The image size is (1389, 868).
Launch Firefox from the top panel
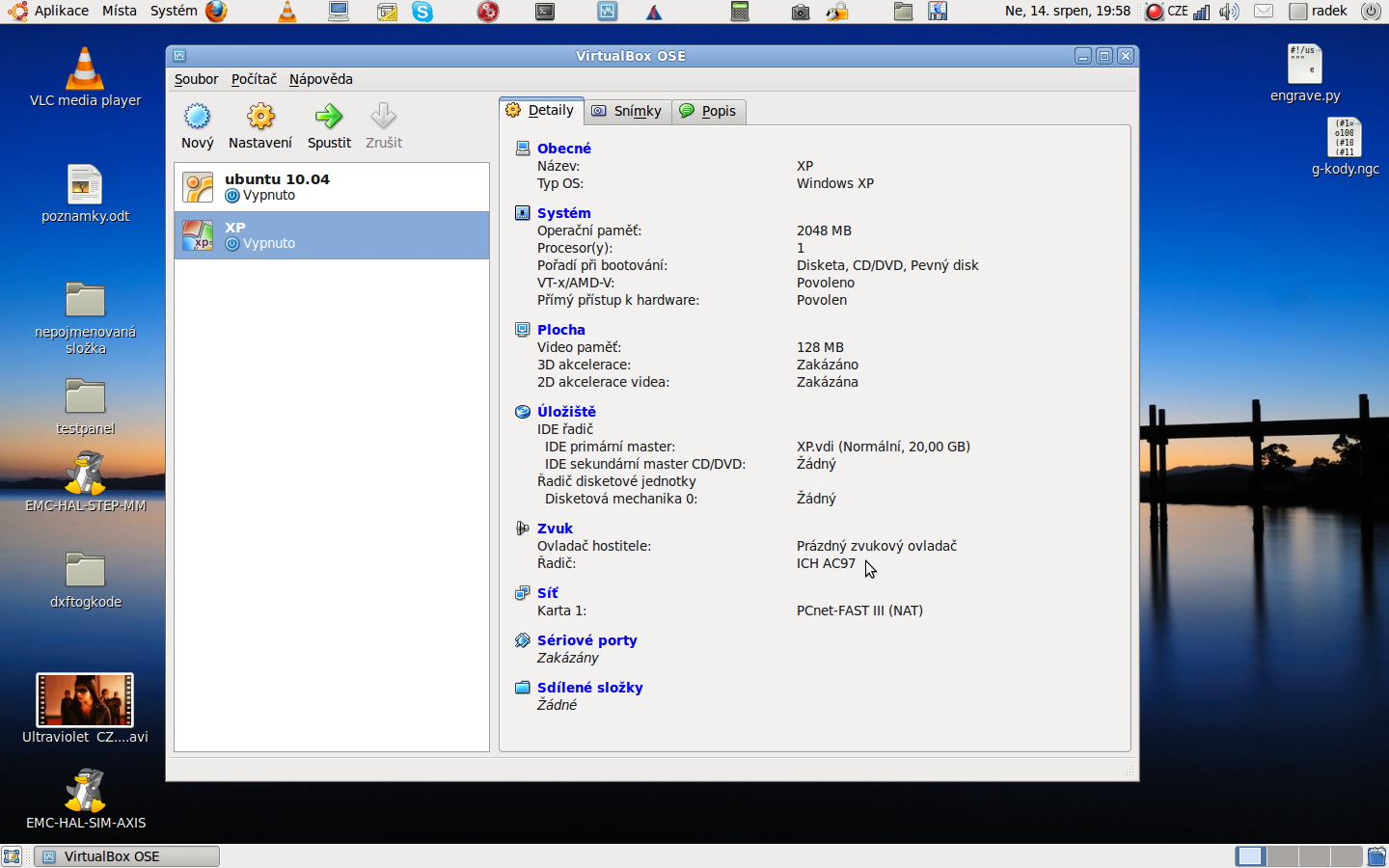216,12
